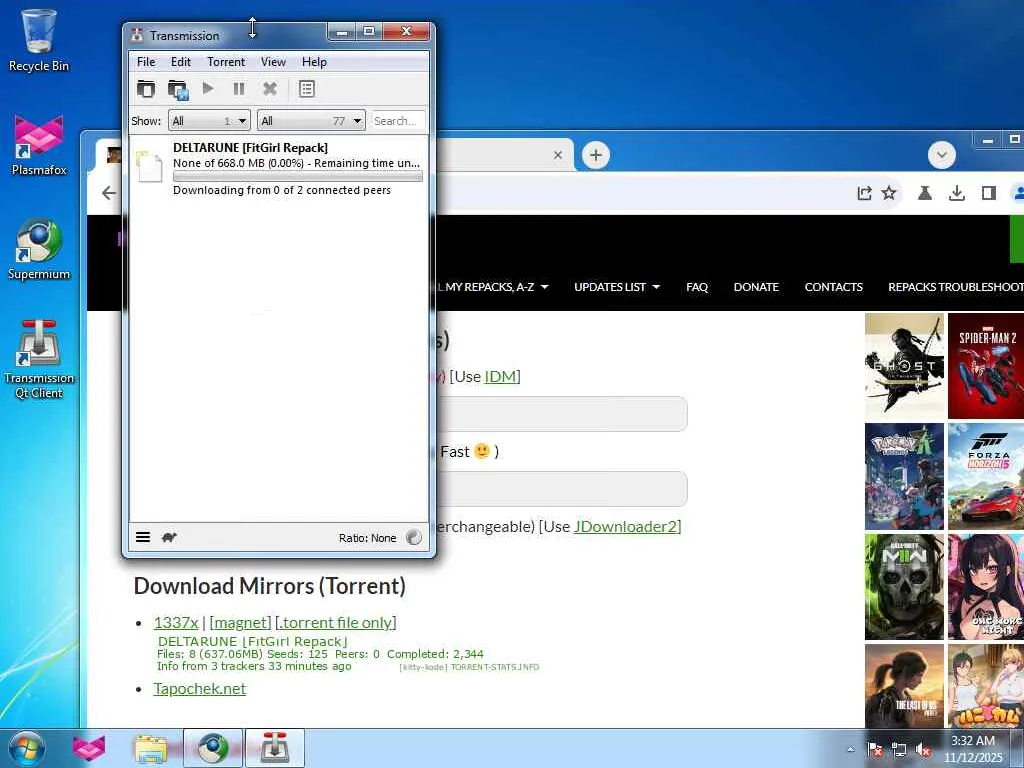Screen dimensions: 1024x768
Task: Open File Explorer from the taskbar
Action: click(x=150, y=748)
